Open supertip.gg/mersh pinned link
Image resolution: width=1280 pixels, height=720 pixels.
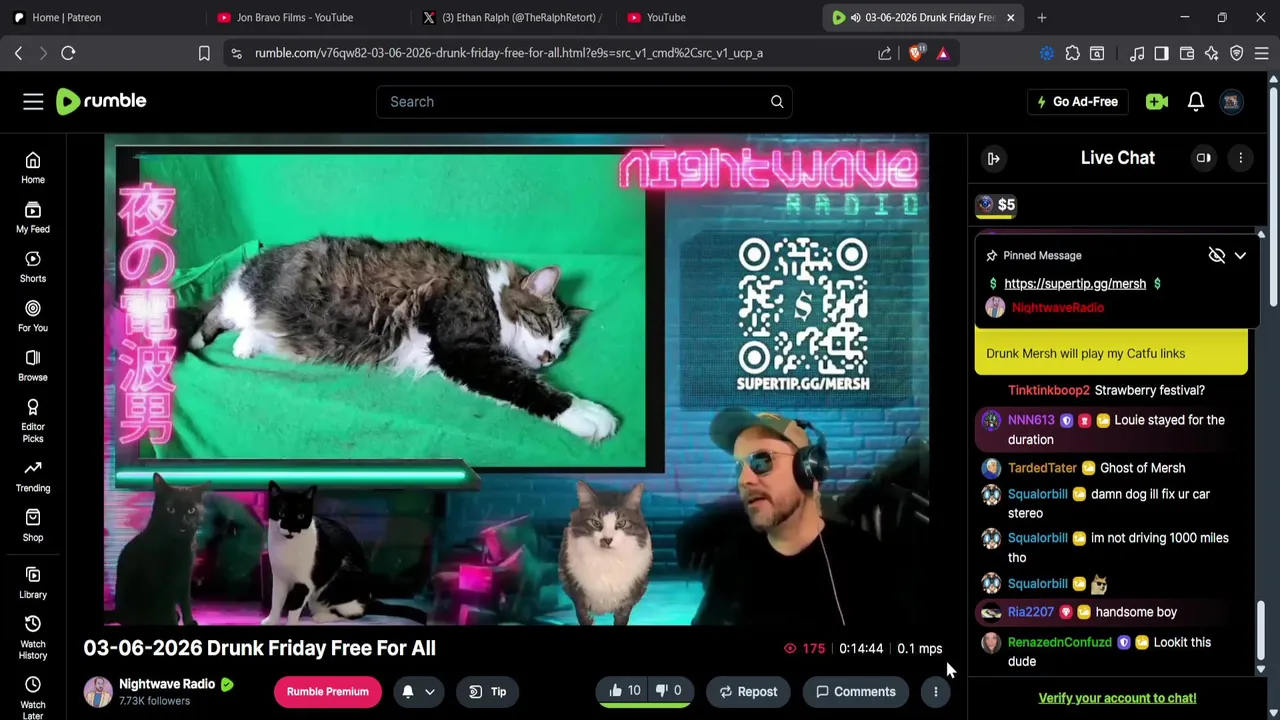point(1075,283)
